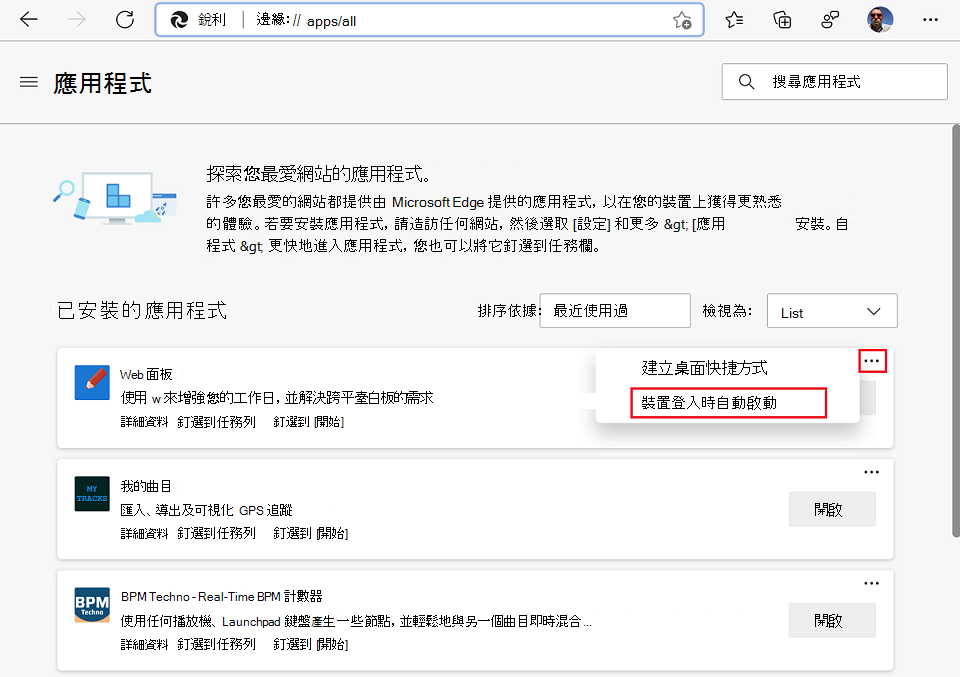Click the 匯入、導出及可視化 GPS 追蹤 description
This screenshot has height=677, width=960.
206,510
